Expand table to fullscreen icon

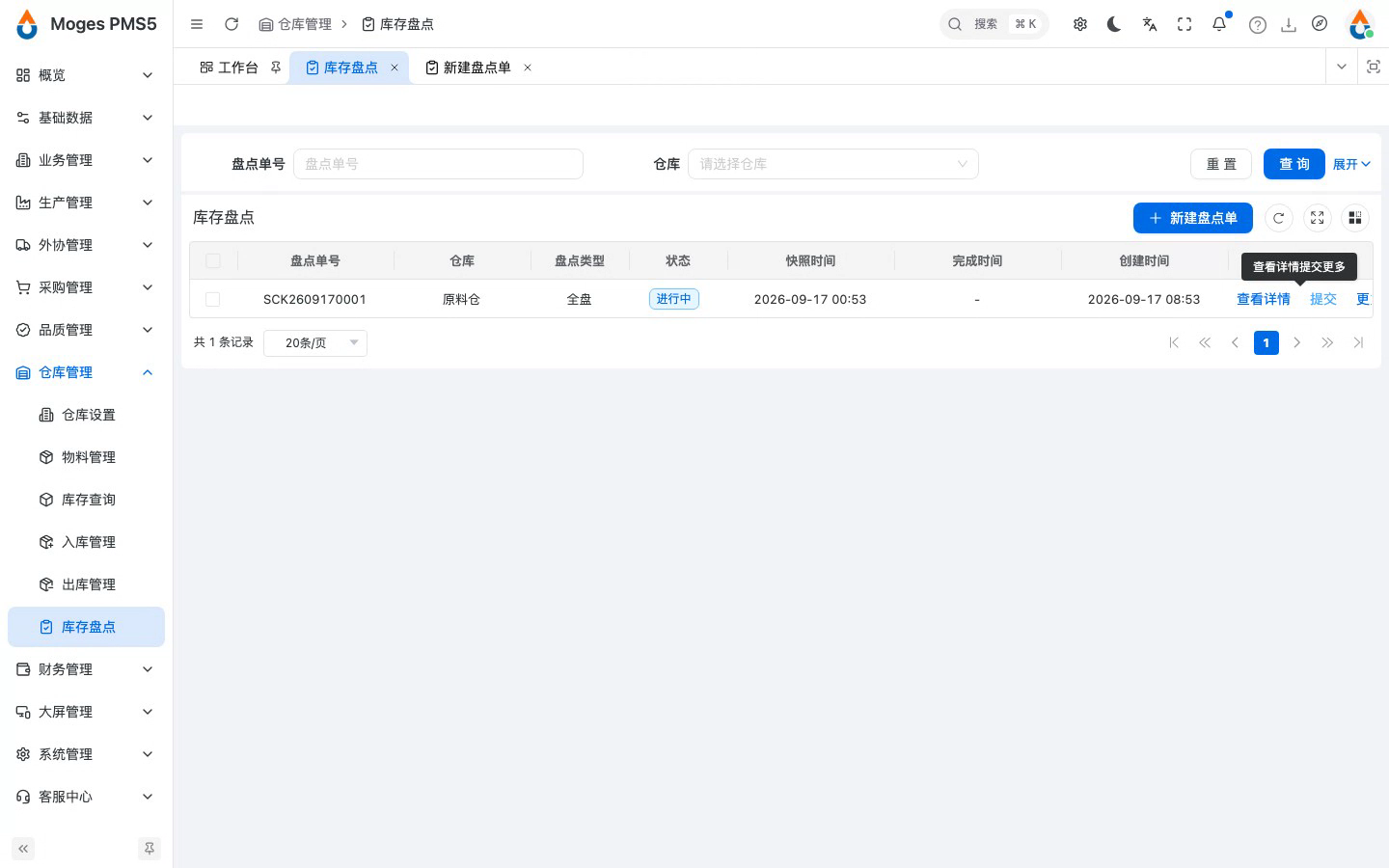pos(1318,218)
